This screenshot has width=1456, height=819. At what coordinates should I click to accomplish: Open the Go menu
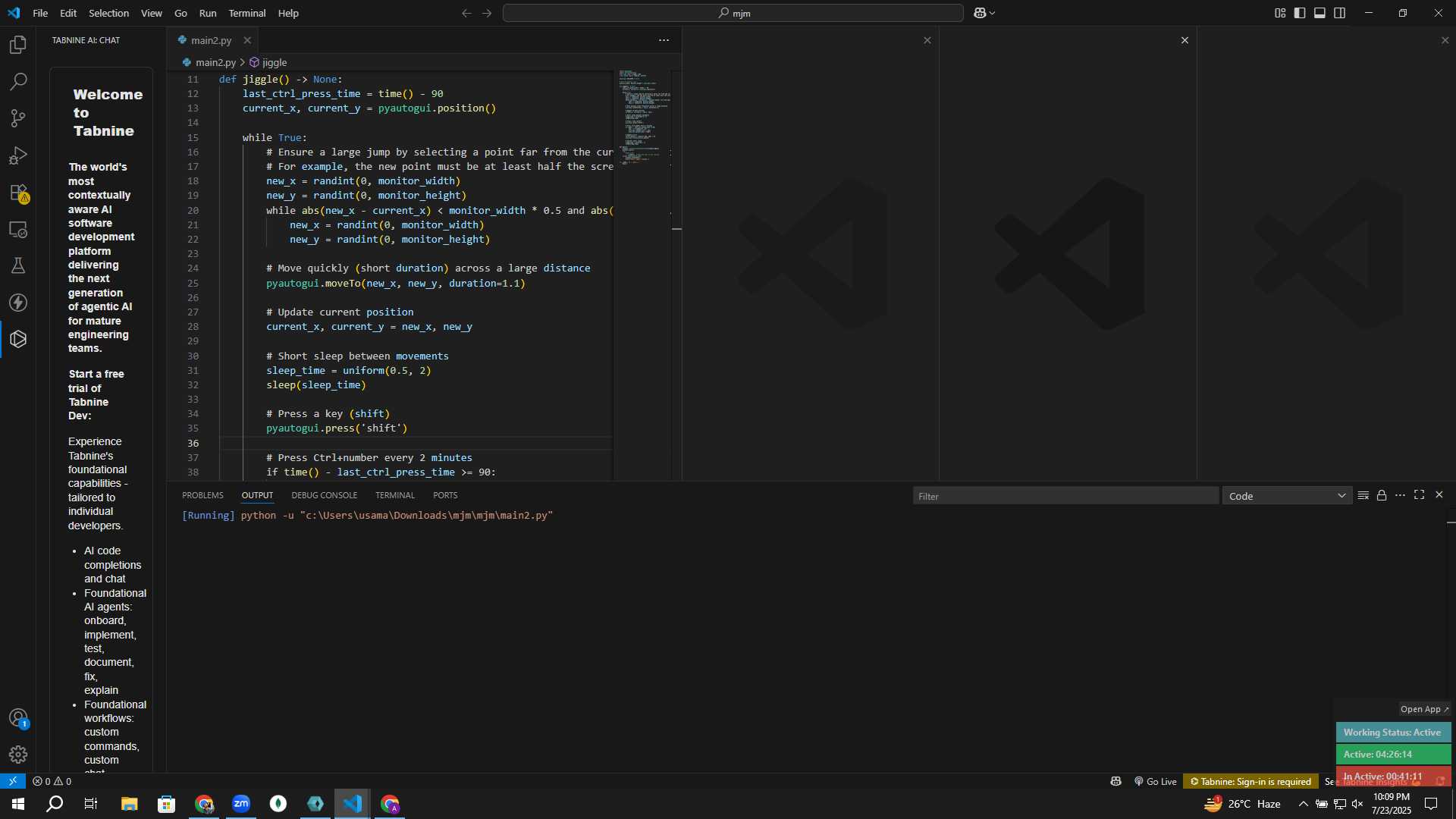click(x=180, y=13)
